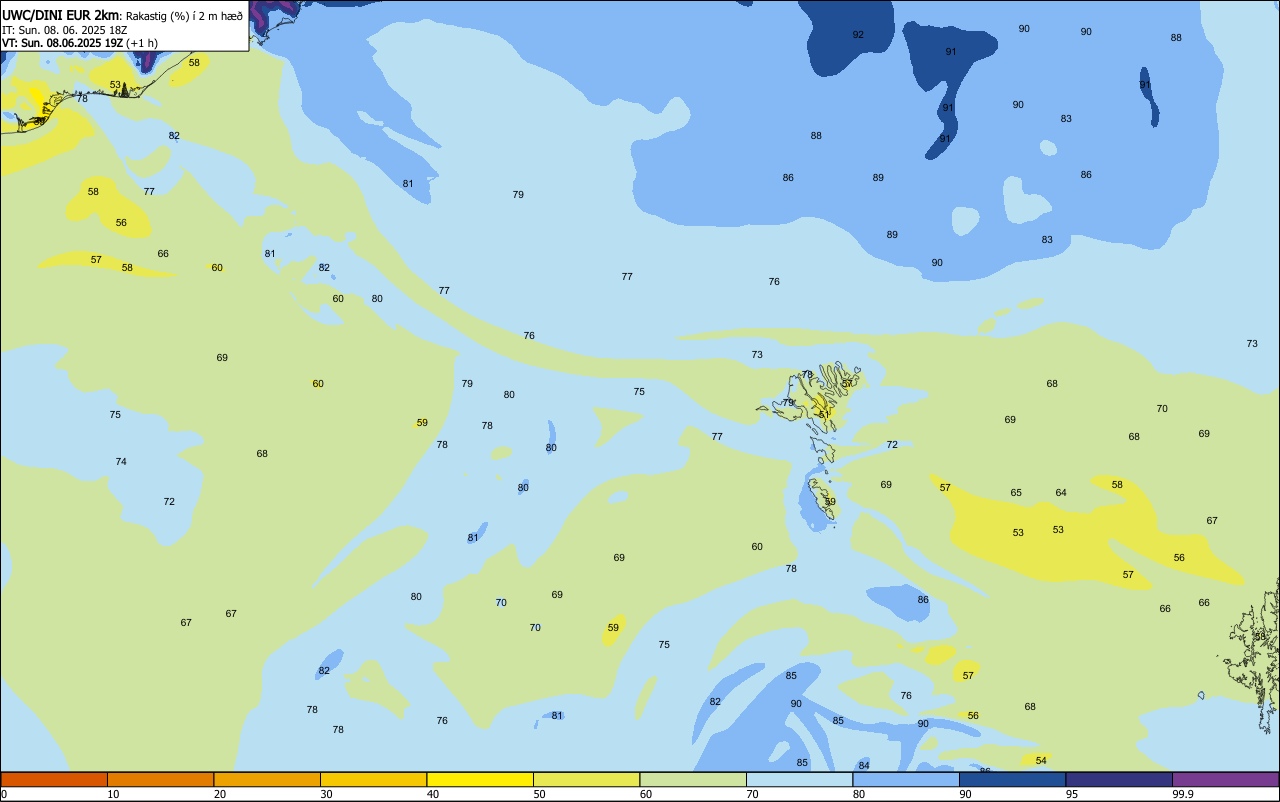Click the "30" legend tick label
Screen dimensions: 1280x802
click(326, 794)
